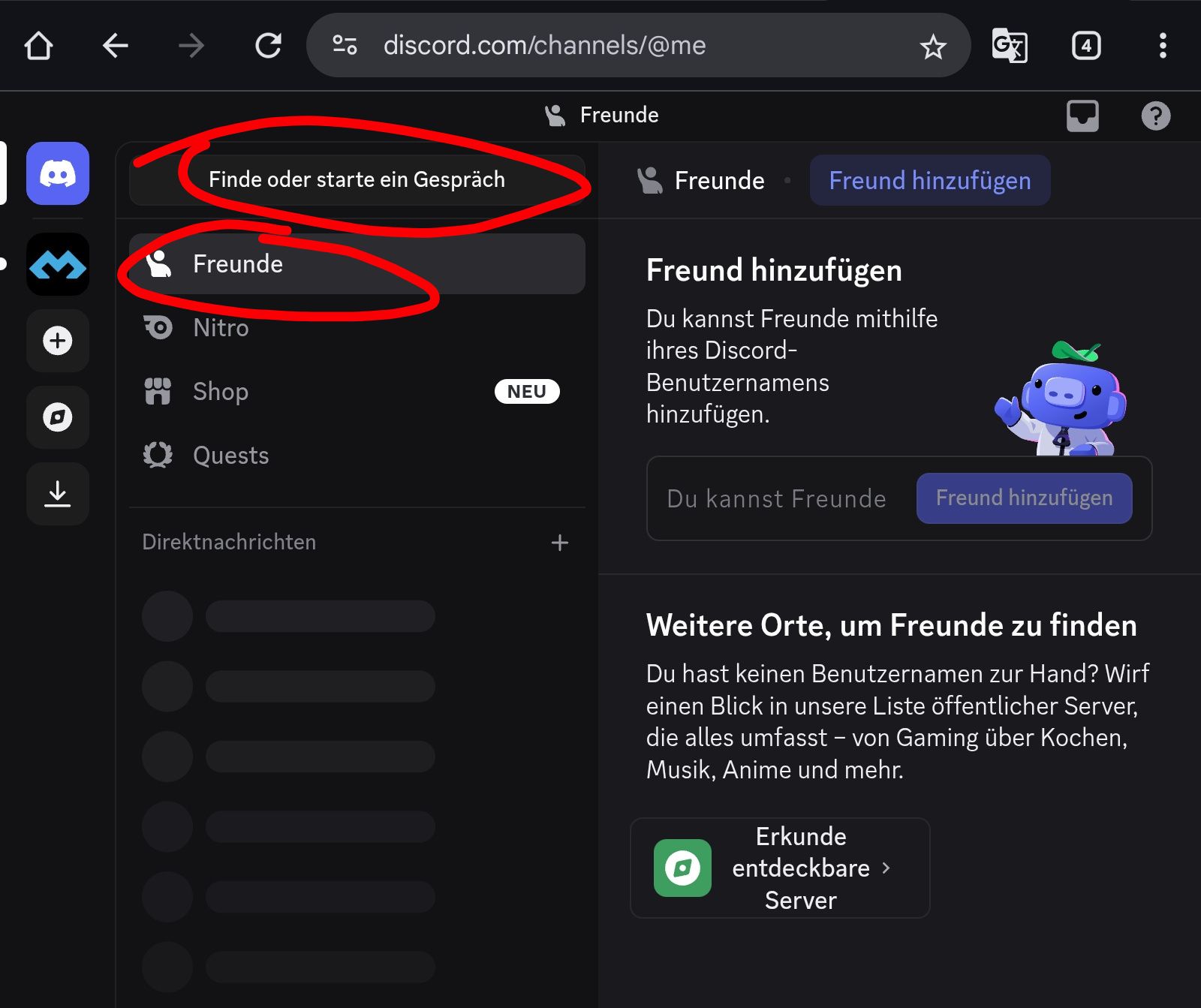Open Discord direct messages home icon
1201x1008 pixels.
tap(58, 174)
